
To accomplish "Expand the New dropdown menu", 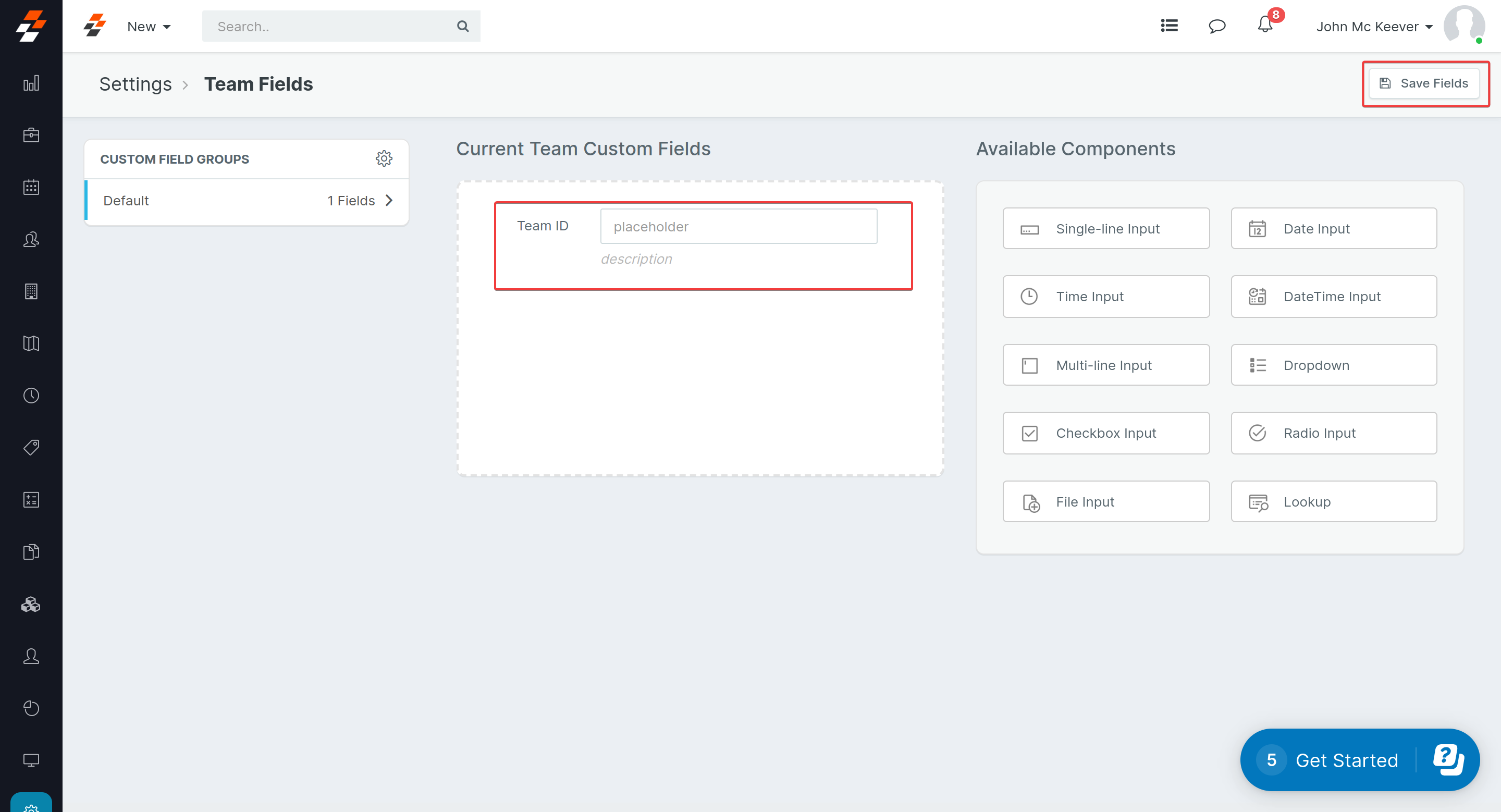I will pyautogui.click(x=149, y=27).
